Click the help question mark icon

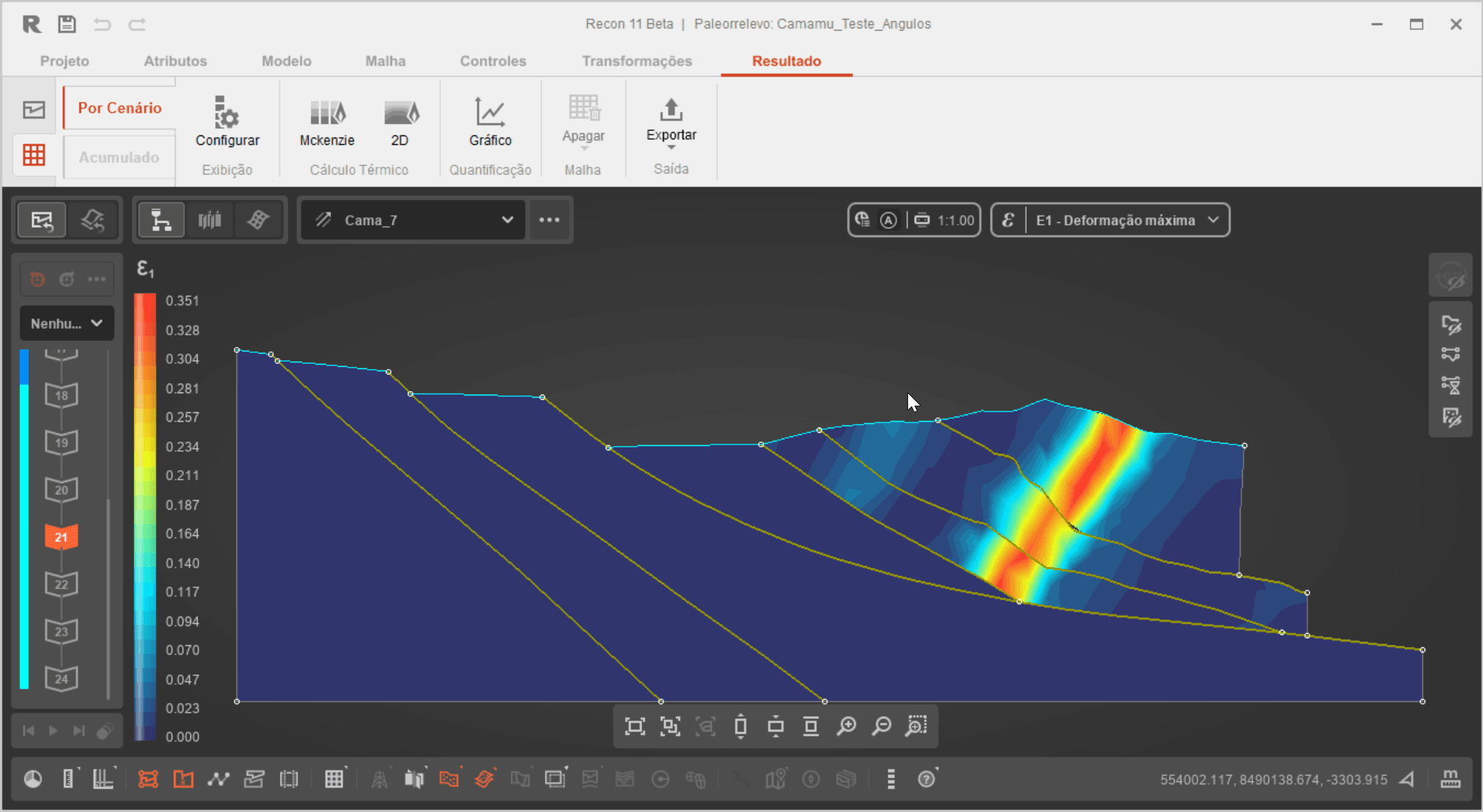point(926,779)
